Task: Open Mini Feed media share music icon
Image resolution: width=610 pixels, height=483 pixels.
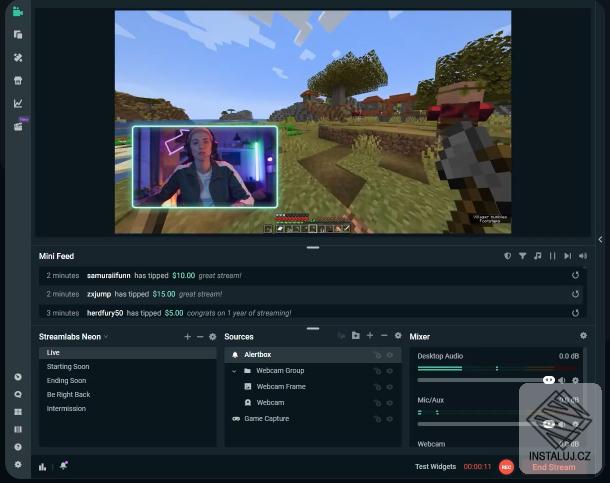Action: tap(538, 256)
